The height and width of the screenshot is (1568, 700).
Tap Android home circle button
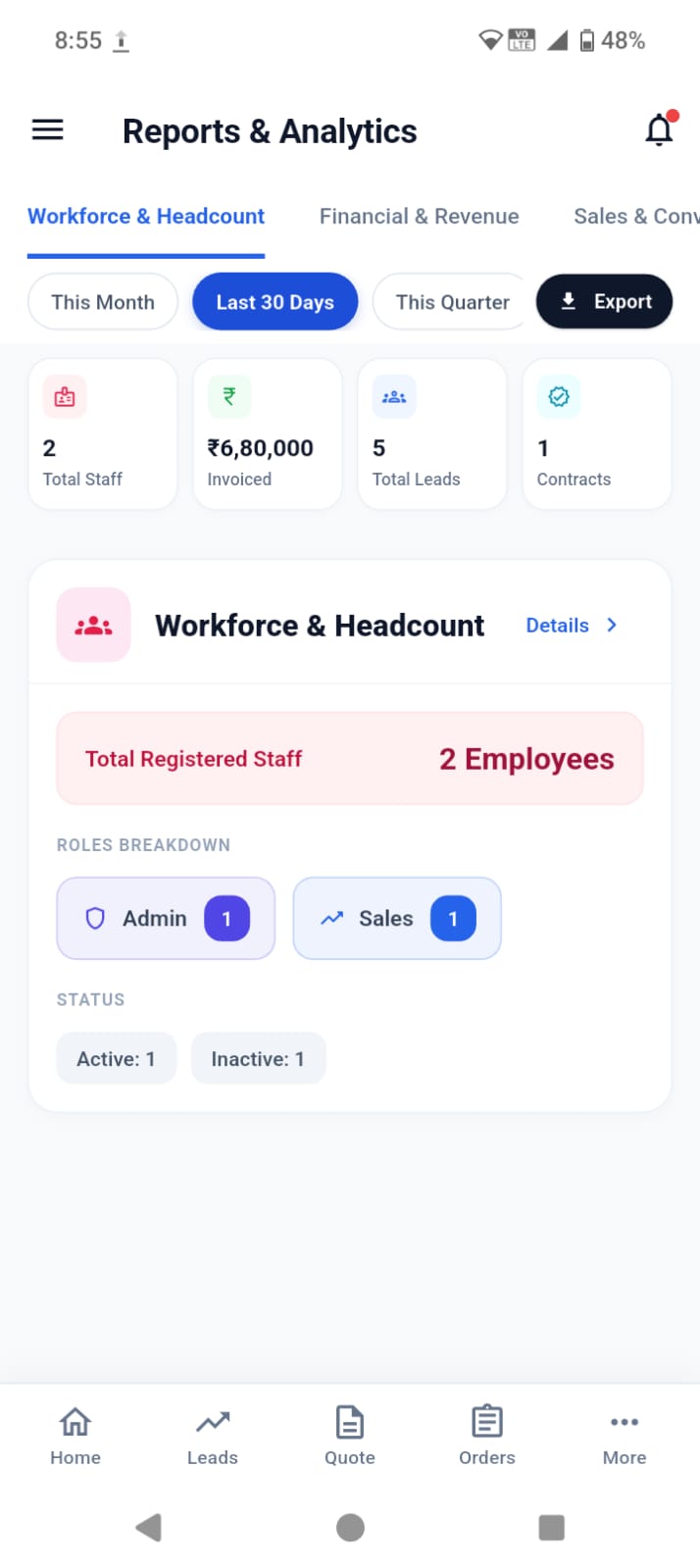[x=350, y=1527]
